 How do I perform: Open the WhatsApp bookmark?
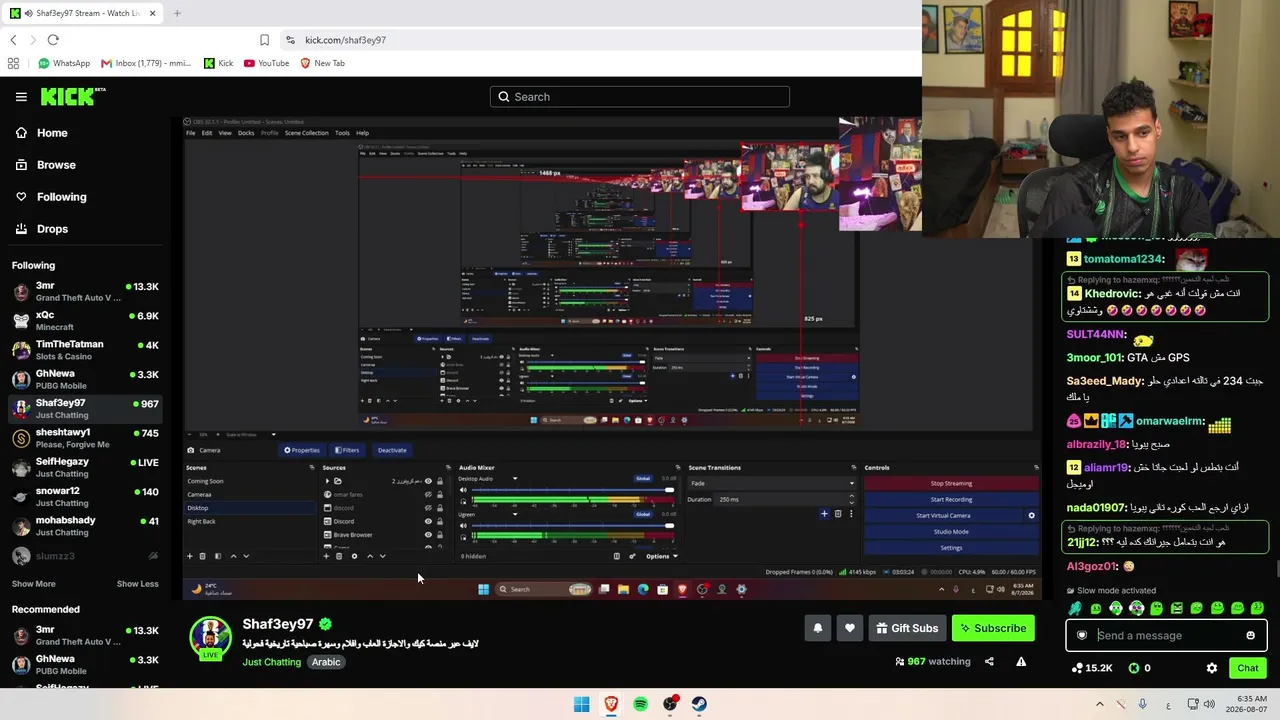tap(64, 63)
